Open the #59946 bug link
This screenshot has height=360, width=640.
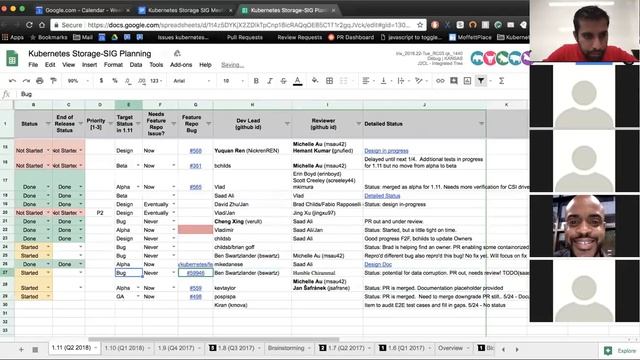click(196, 273)
